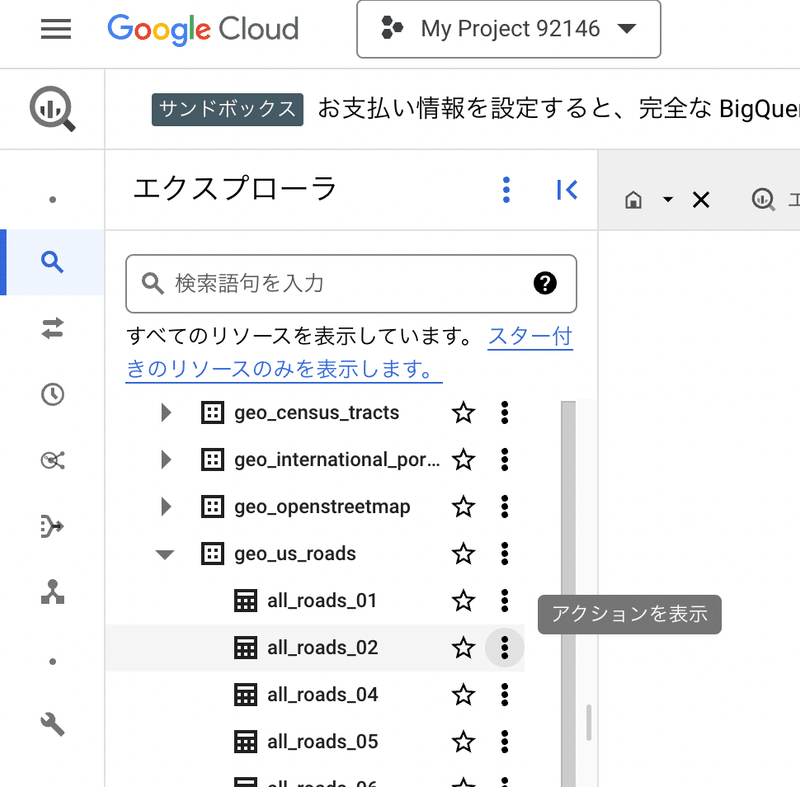The image size is (800, 787).
Task: Collapse the geo_us_roads dataset
Action: click(166, 554)
